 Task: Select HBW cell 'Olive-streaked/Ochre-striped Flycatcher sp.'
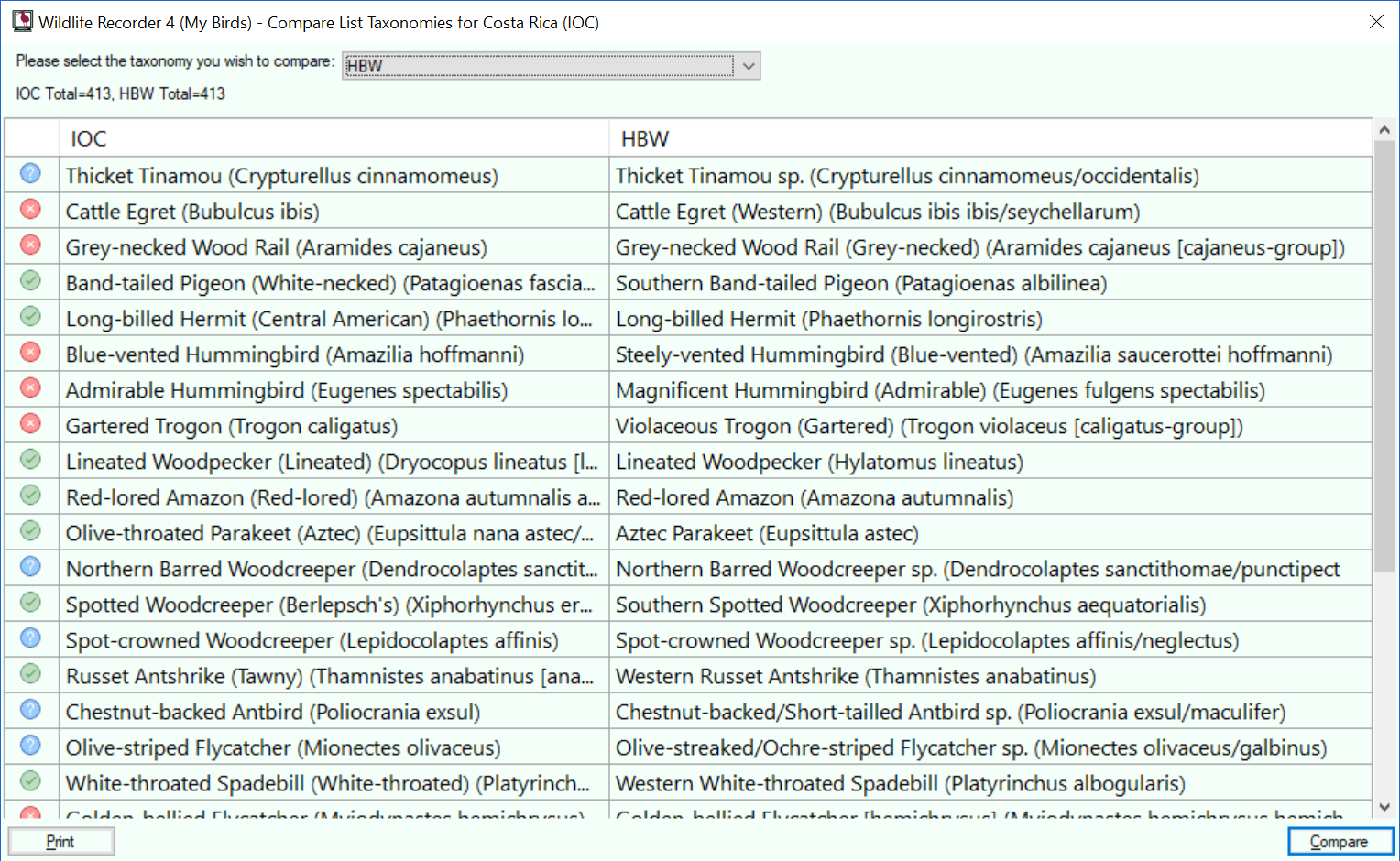tap(990, 747)
